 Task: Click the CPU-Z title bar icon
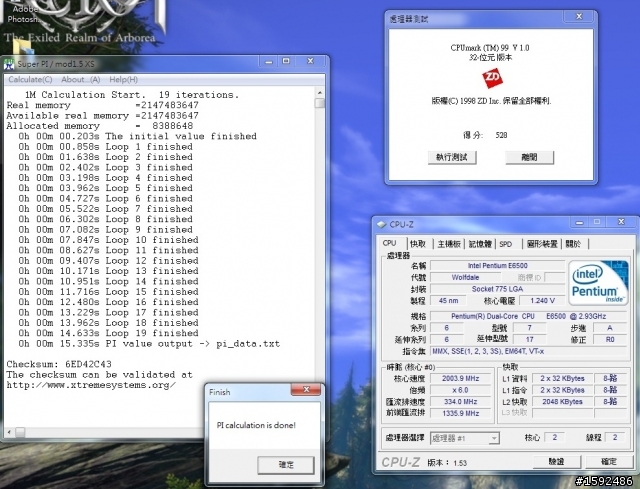(x=381, y=224)
